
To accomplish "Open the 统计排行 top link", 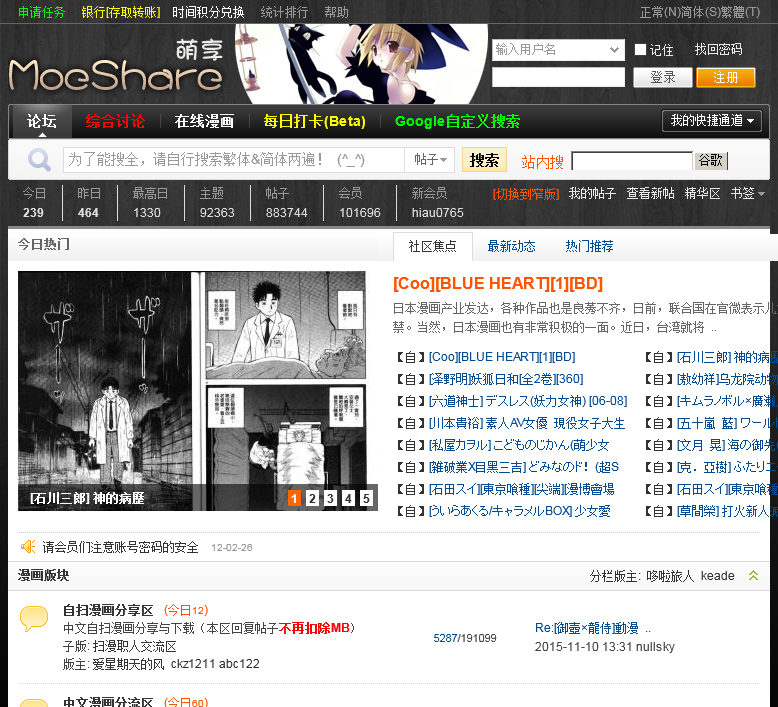I will [x=284, y=12].
